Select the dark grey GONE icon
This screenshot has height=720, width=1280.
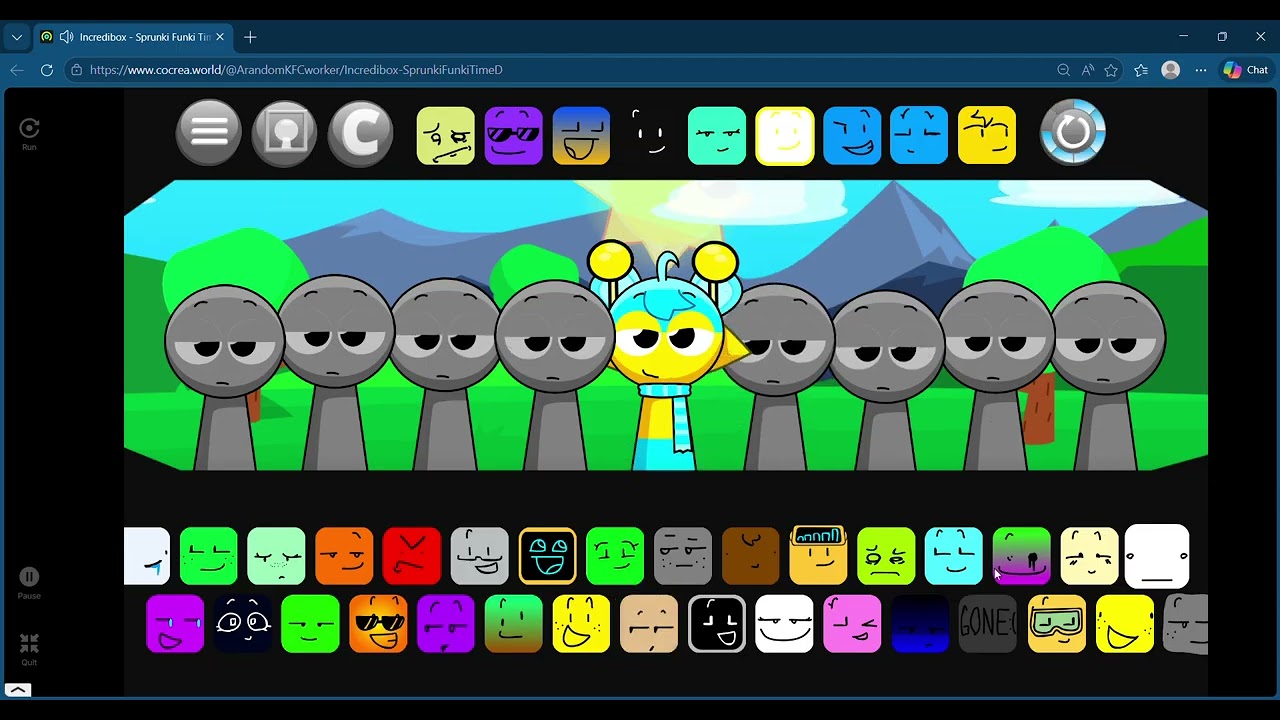[988, 624]
